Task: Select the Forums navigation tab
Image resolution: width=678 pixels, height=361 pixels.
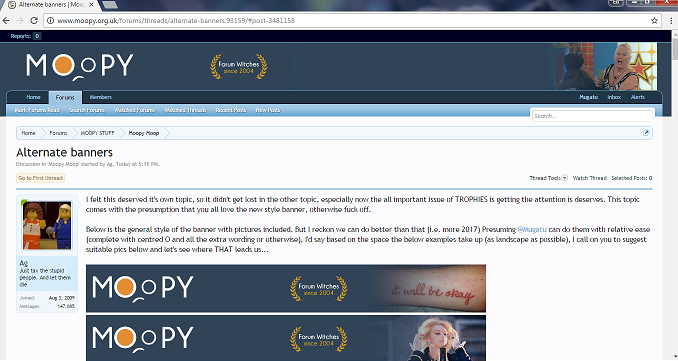Action: tap(65, 98)
